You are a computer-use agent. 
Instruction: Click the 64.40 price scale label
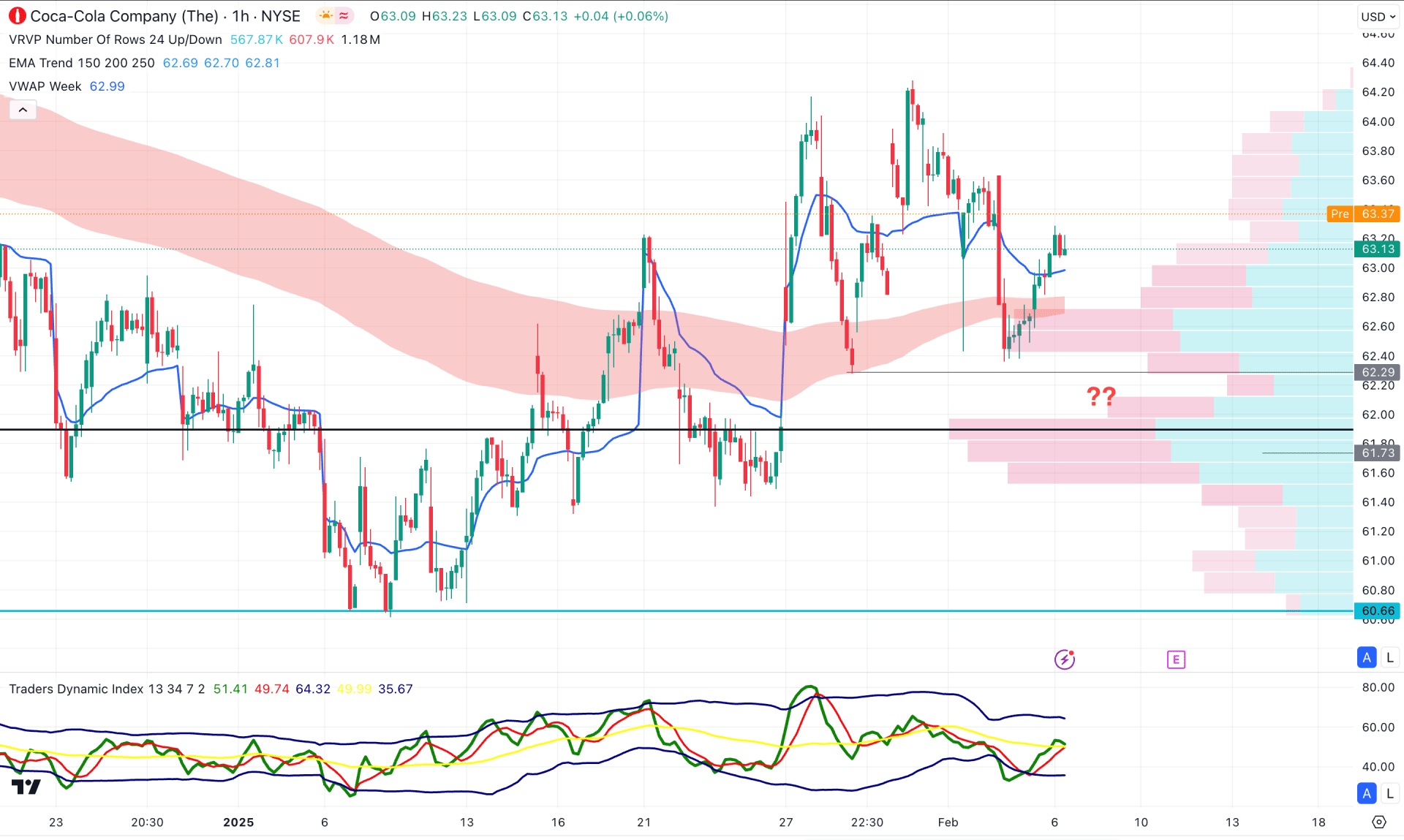click(1378, 63)
